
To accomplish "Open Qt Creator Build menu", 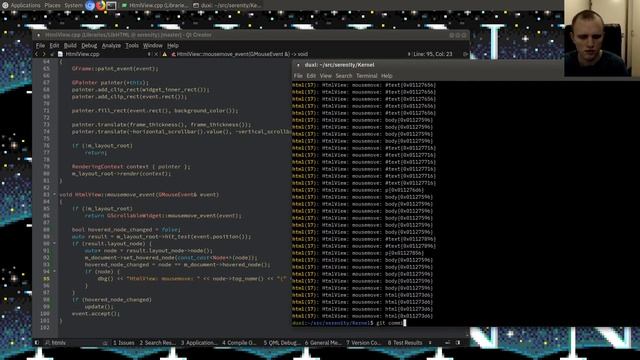I will point(70,46).
